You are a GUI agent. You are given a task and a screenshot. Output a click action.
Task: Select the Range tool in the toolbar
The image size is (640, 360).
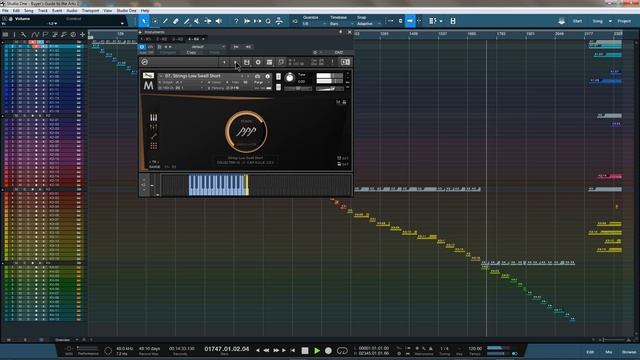point(155,21)
